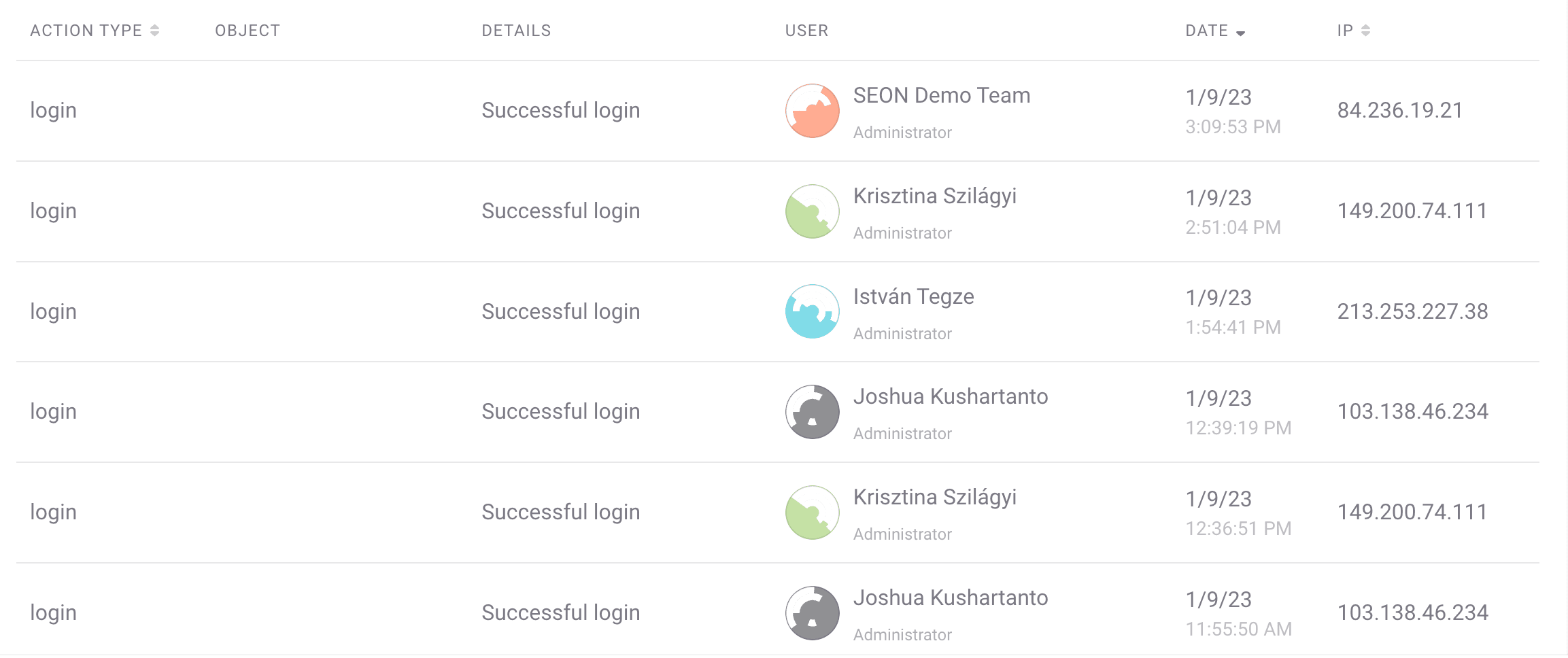The height and width of the screenshot is (658, 1568).
Task: Select IP address 84.236.19.21
Action: pos(1399,110)
